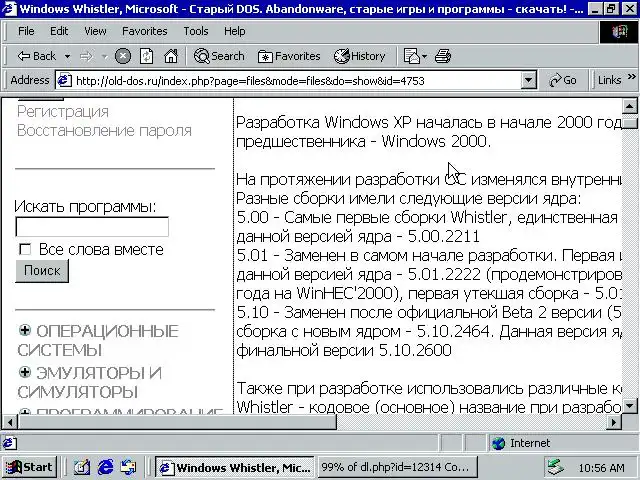Click the page icon in address bar
Image resolution: width=640 pixels, height=480 pixels.
(x=64, y=80)
